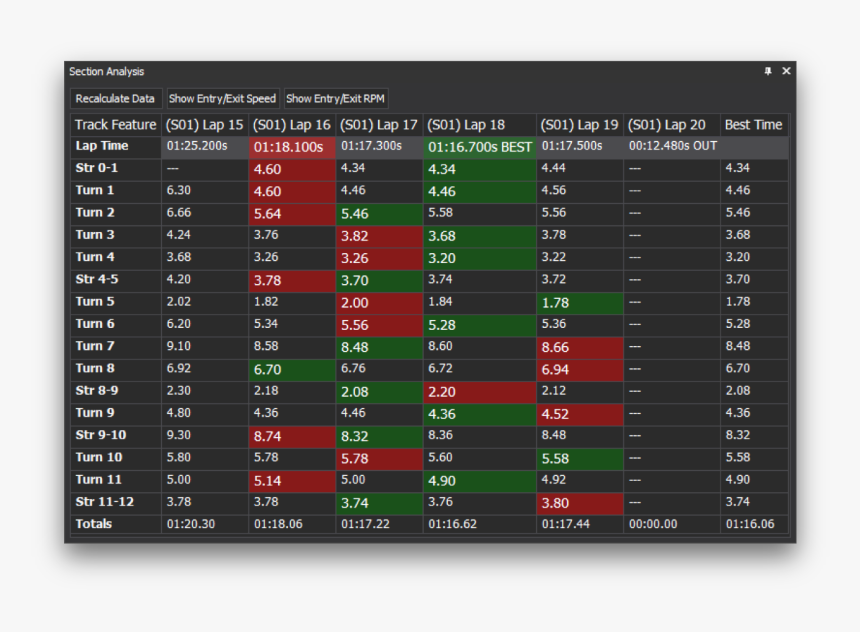Select the (S01) Lap 18 column header
Image resolution: width=860 pixels, height=632 pixels.
click(466, 125)
